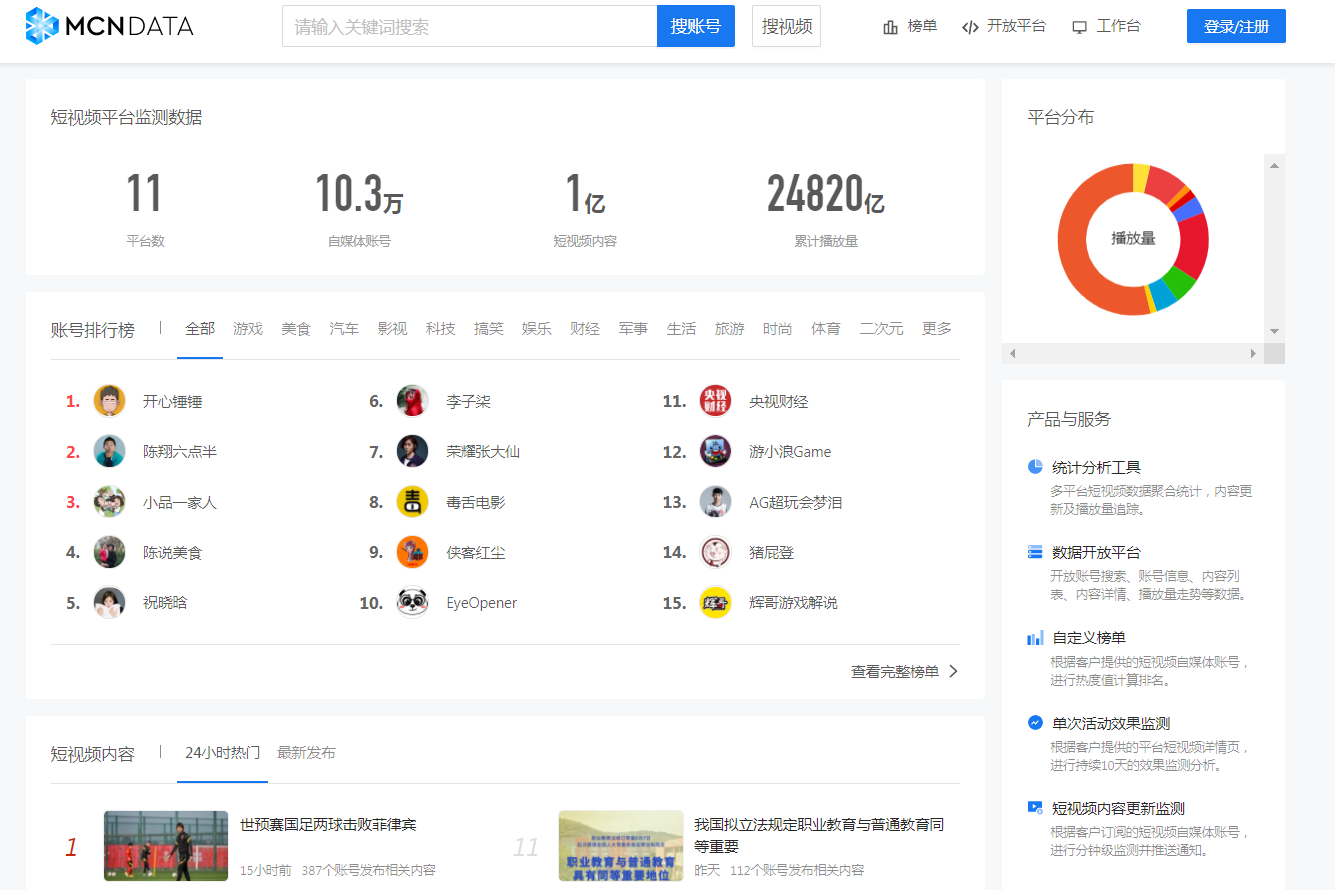Open EyeOpener panda avatar
1335x890 pixels.
coord(412,602)
